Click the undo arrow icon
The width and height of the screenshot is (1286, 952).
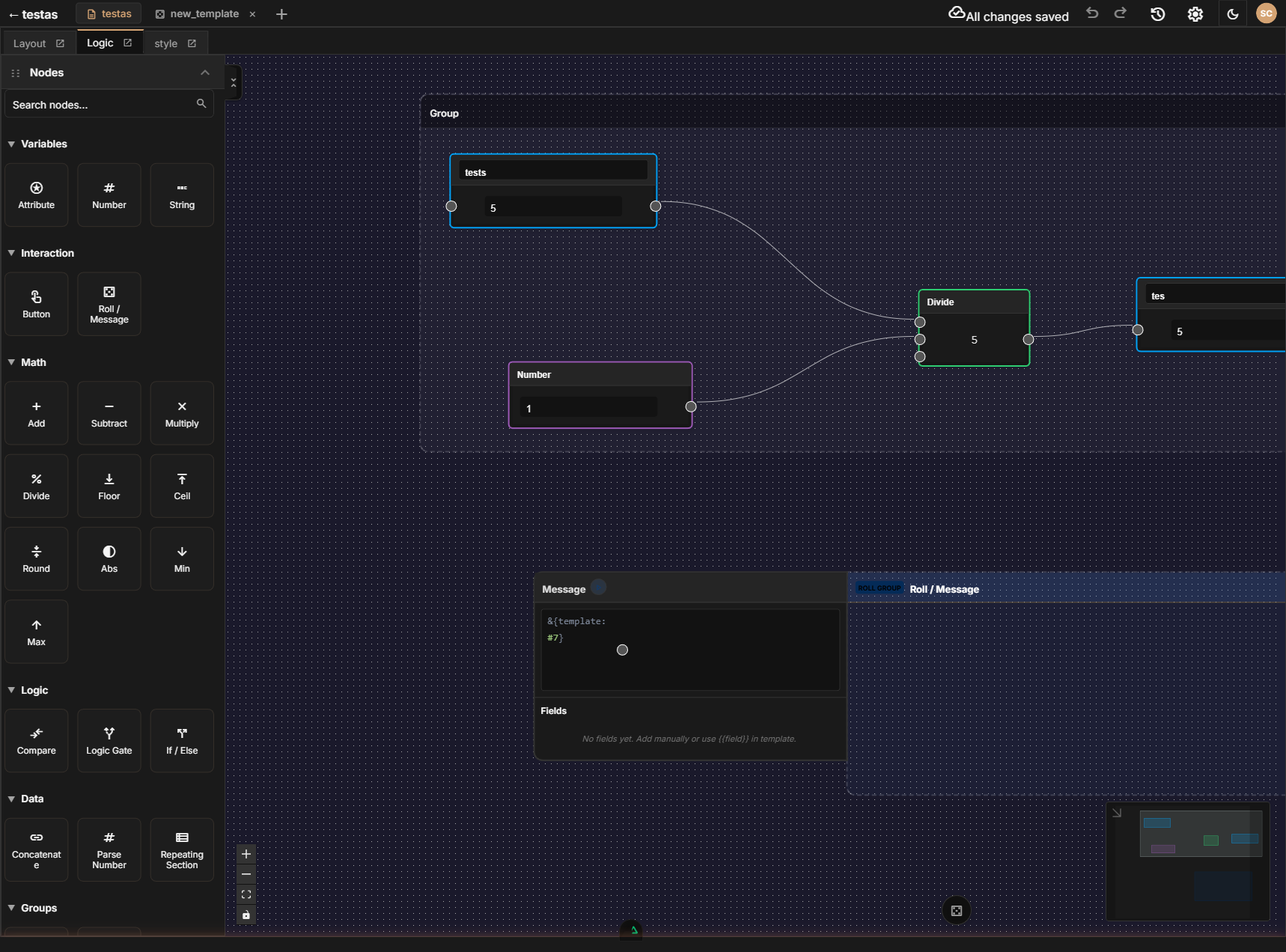point(1092,13)
